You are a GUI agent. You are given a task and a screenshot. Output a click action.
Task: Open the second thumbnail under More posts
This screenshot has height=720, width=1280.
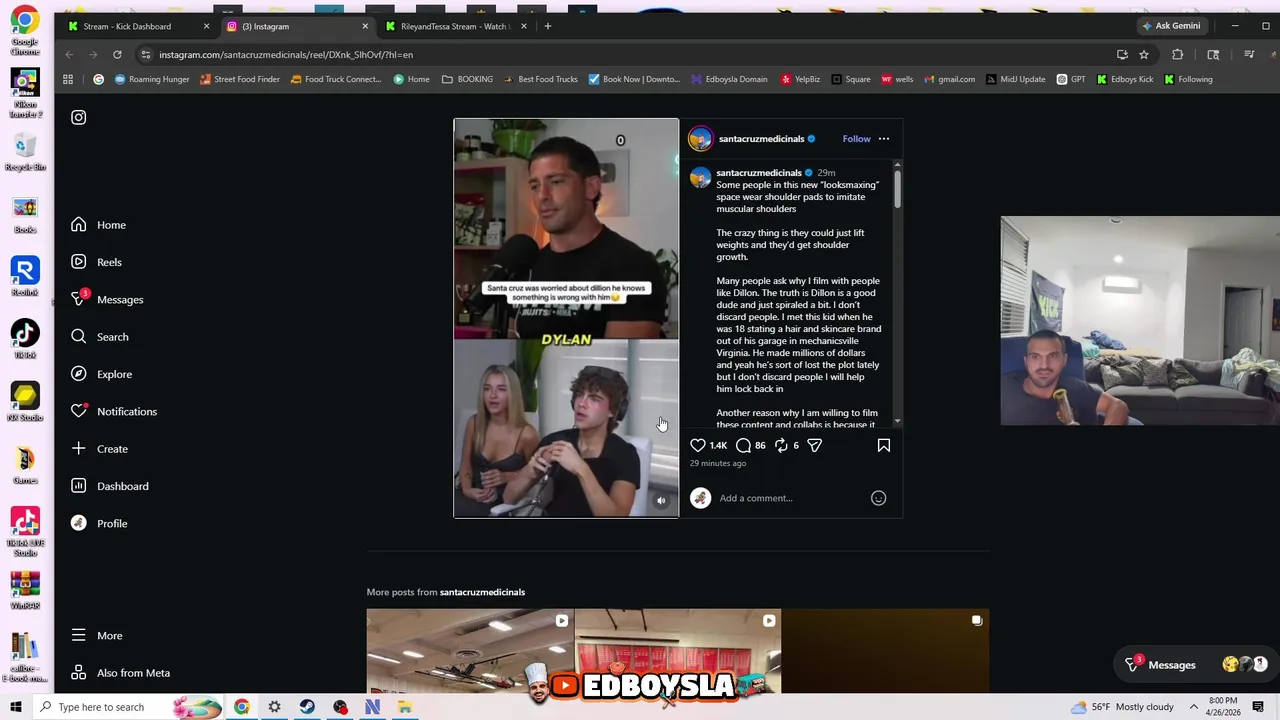click(678, 650)
